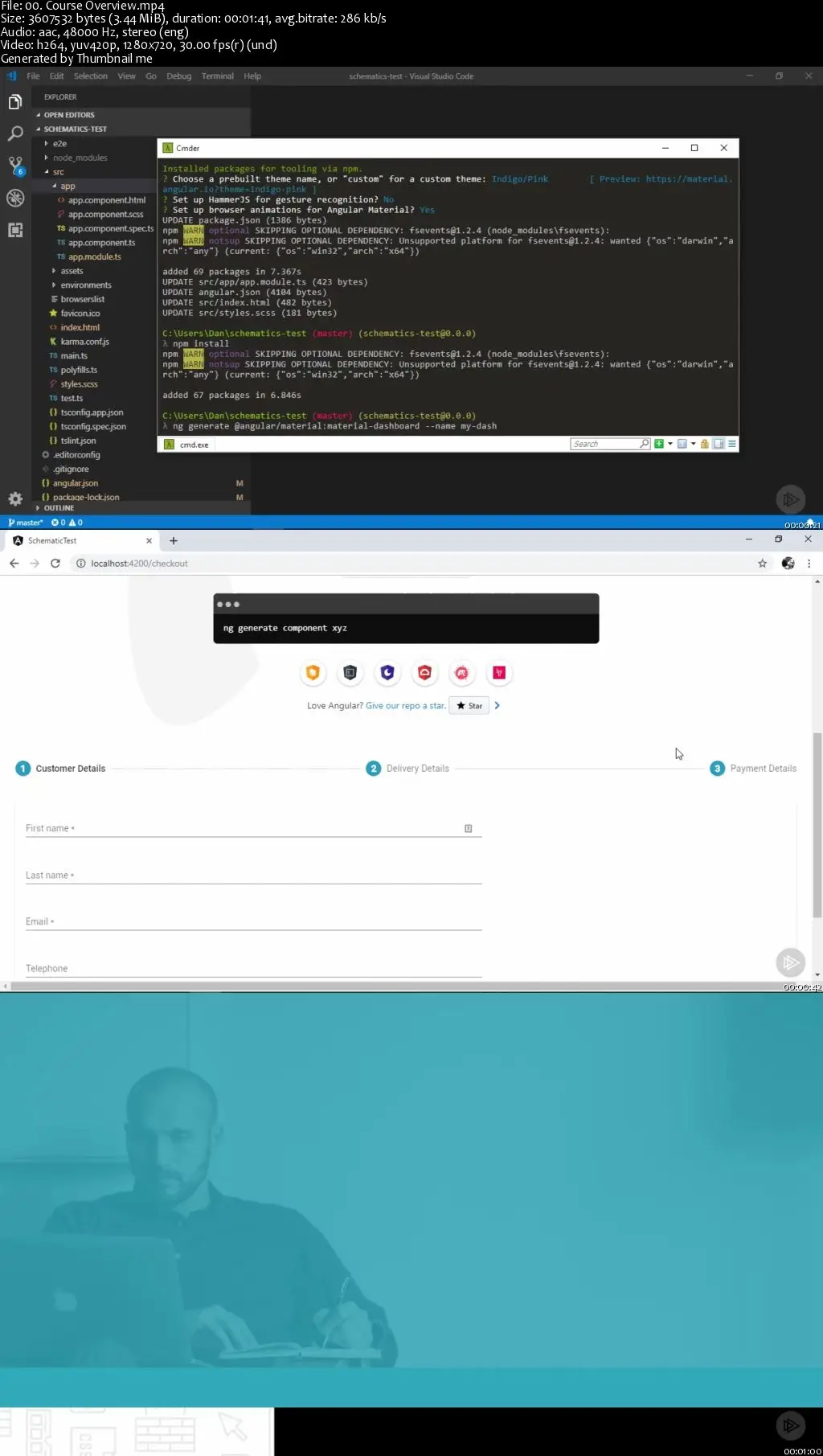
Task: Open the Explorer view in VS Code activity bar
Action: (14, 102)
